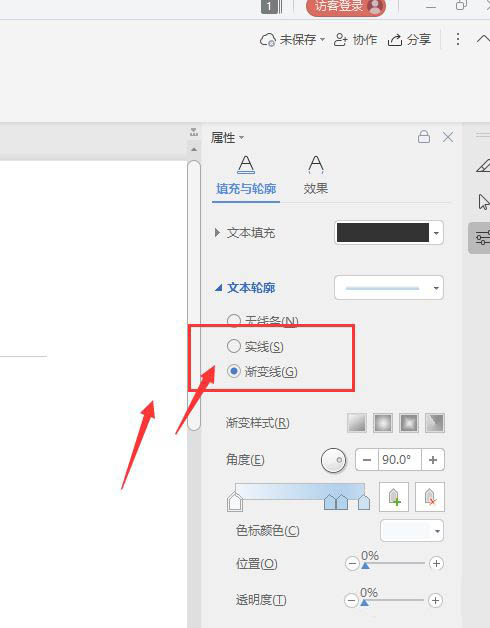Click the 访客登录 guest login button

point(346,7)
